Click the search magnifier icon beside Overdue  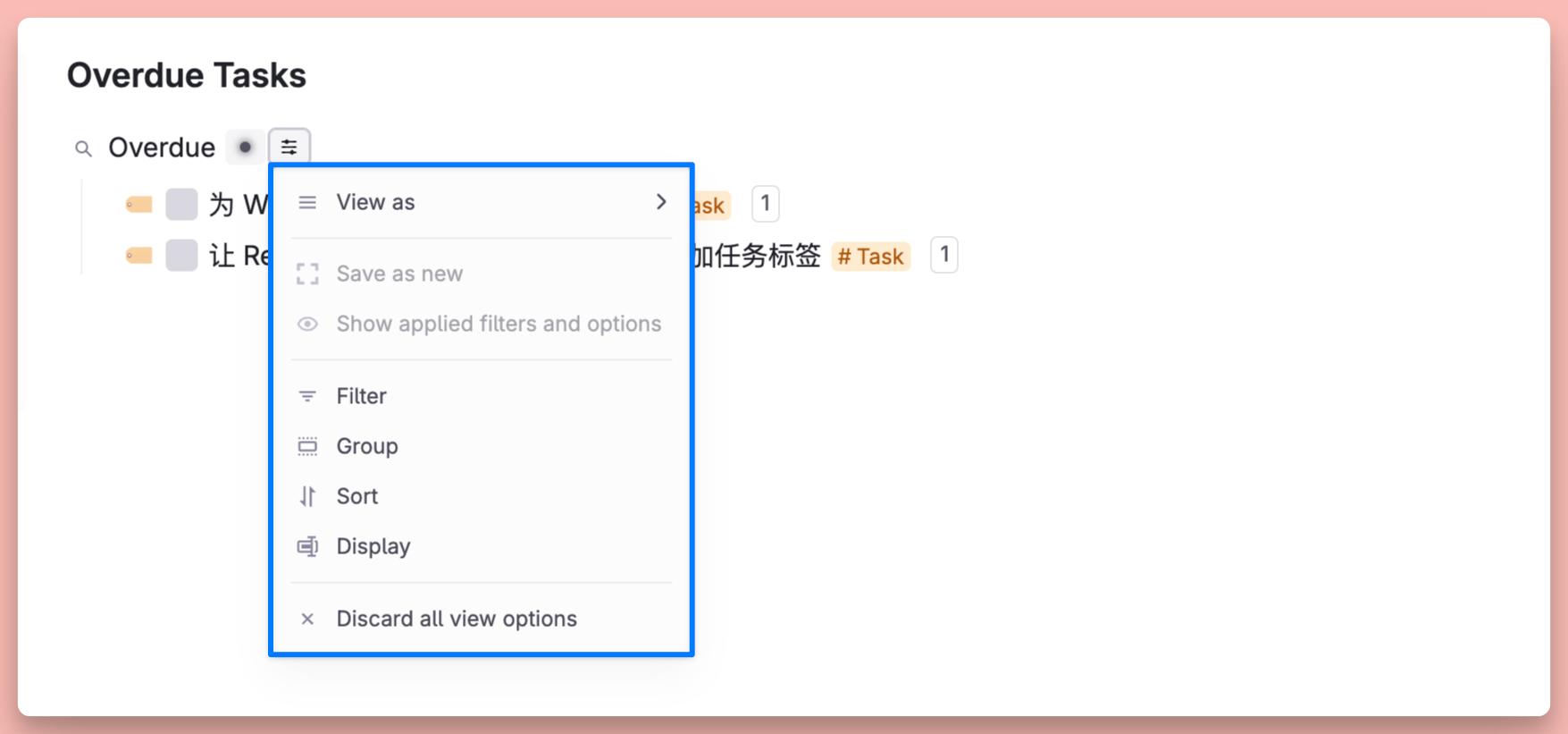(83, 148)
